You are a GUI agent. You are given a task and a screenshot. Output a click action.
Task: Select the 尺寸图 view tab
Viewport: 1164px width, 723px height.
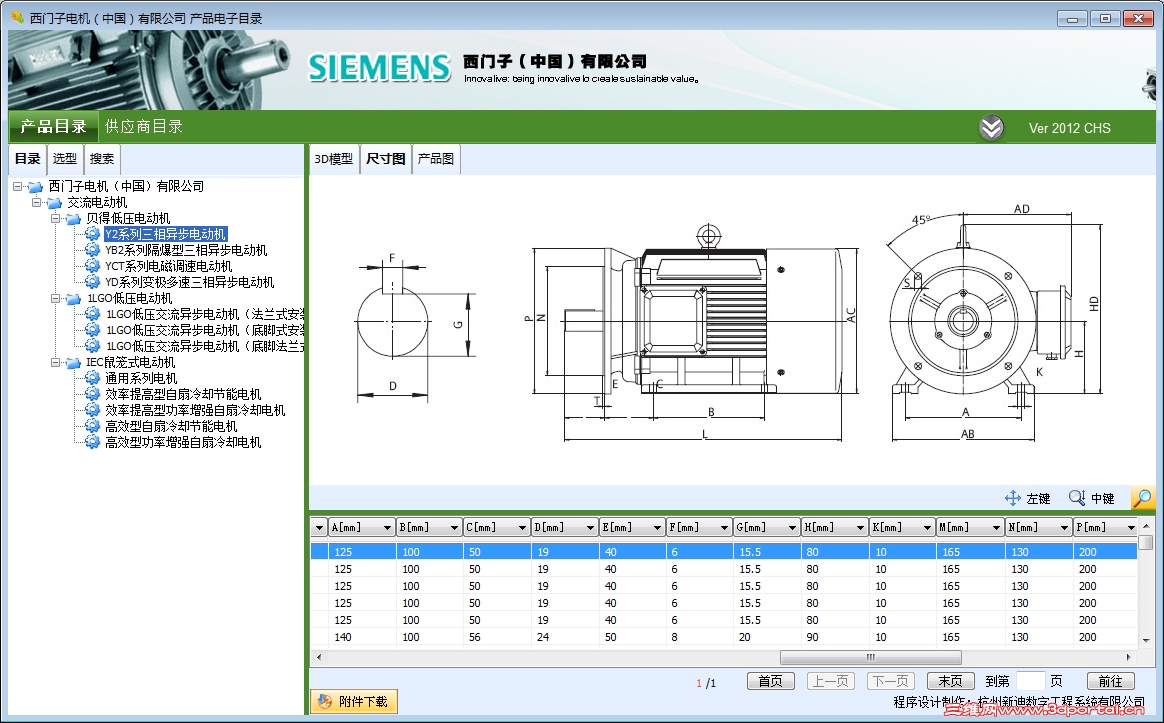386,159
